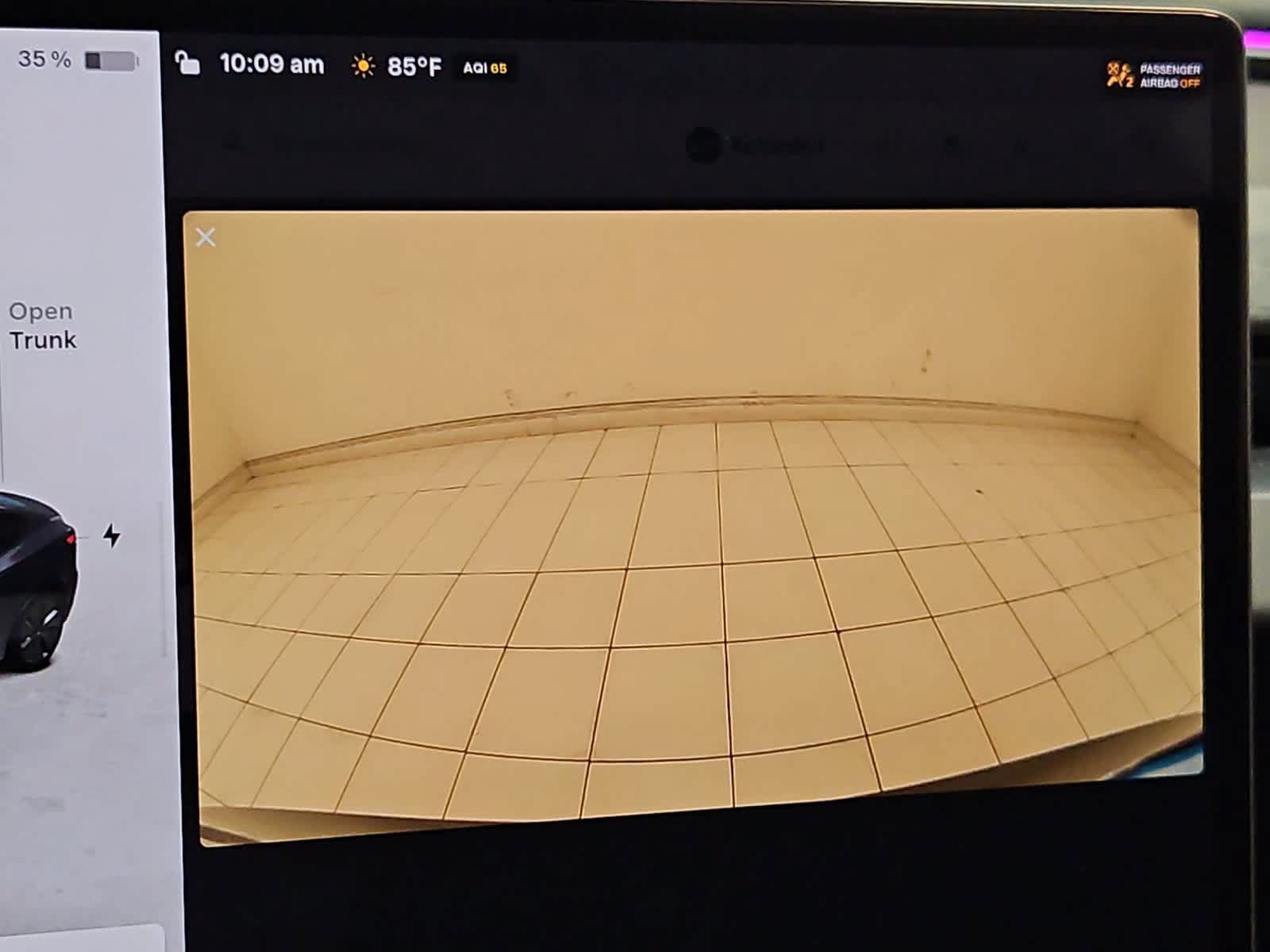Tap the 85°F temperature reading
Viewport: 1270px width, 952px height.
414,67
